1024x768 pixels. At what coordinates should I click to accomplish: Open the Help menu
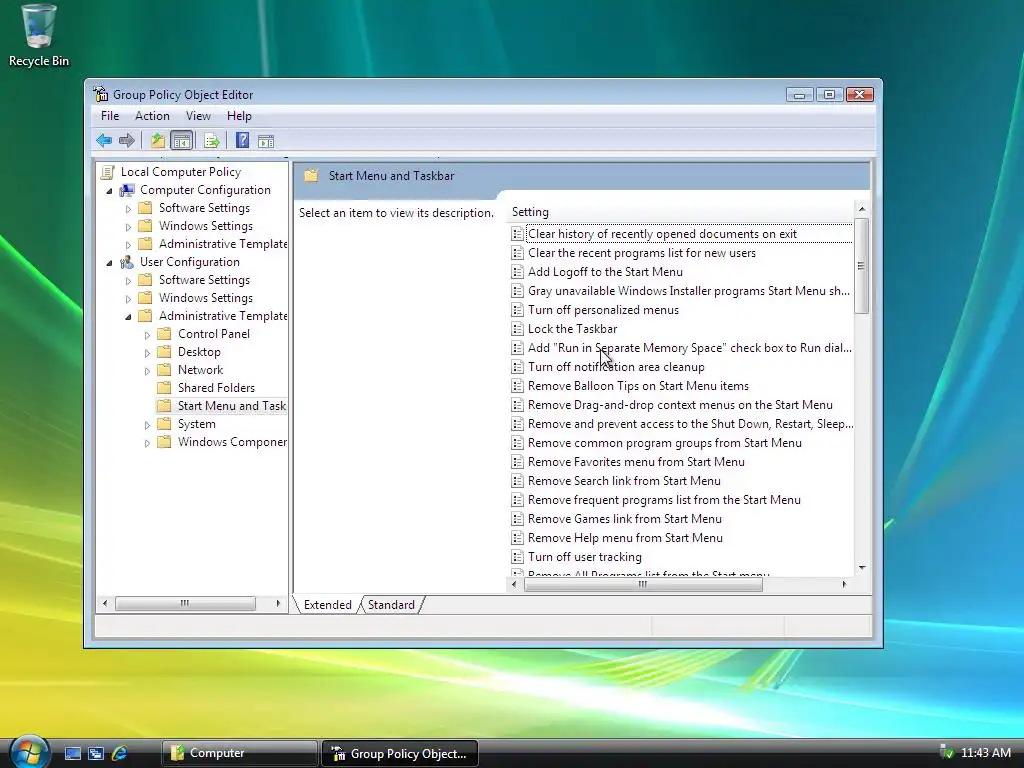point(239,116)
